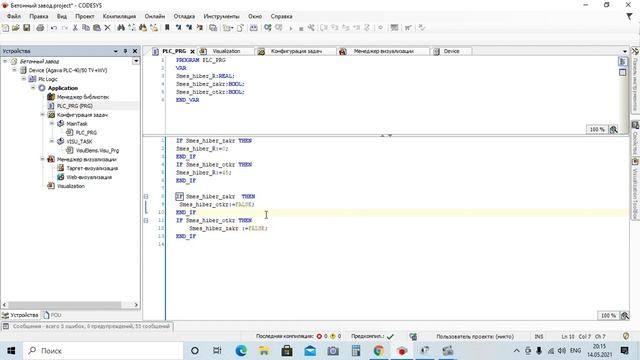This screenshot has height=360, width=640.
Task: Collapse the MainTask tree node
Action: 52,123
